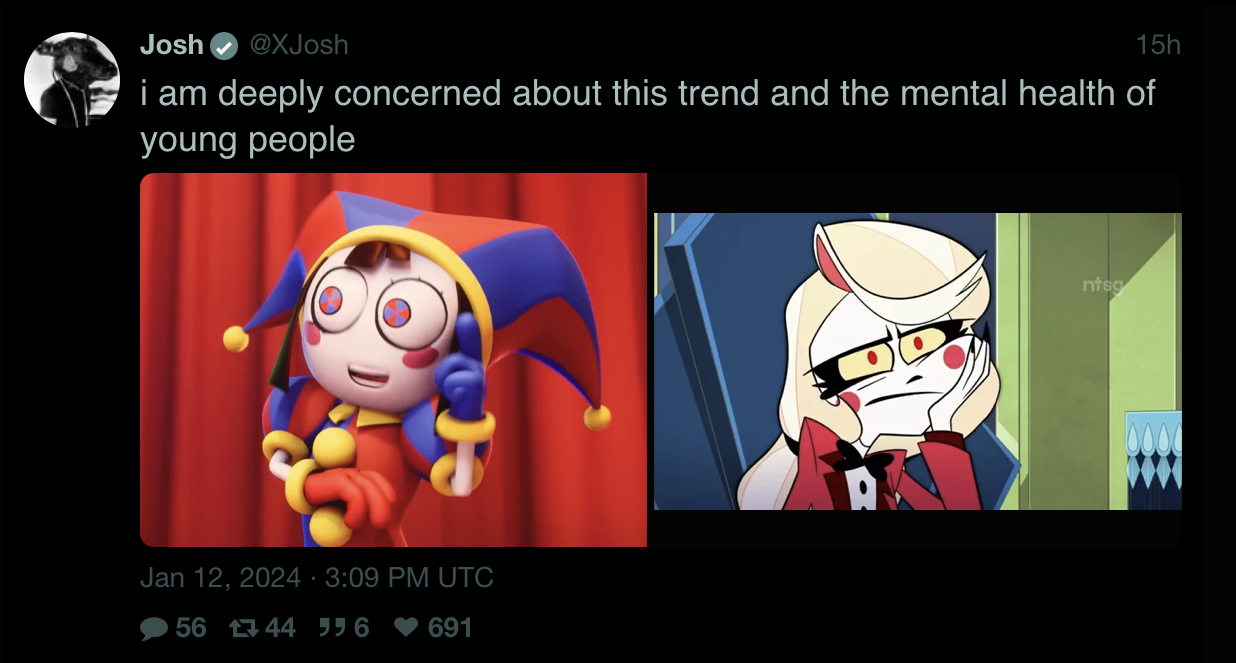View the 56 replies count
1236x663 pixels.
pyautogui.click(x=191, y=628)
